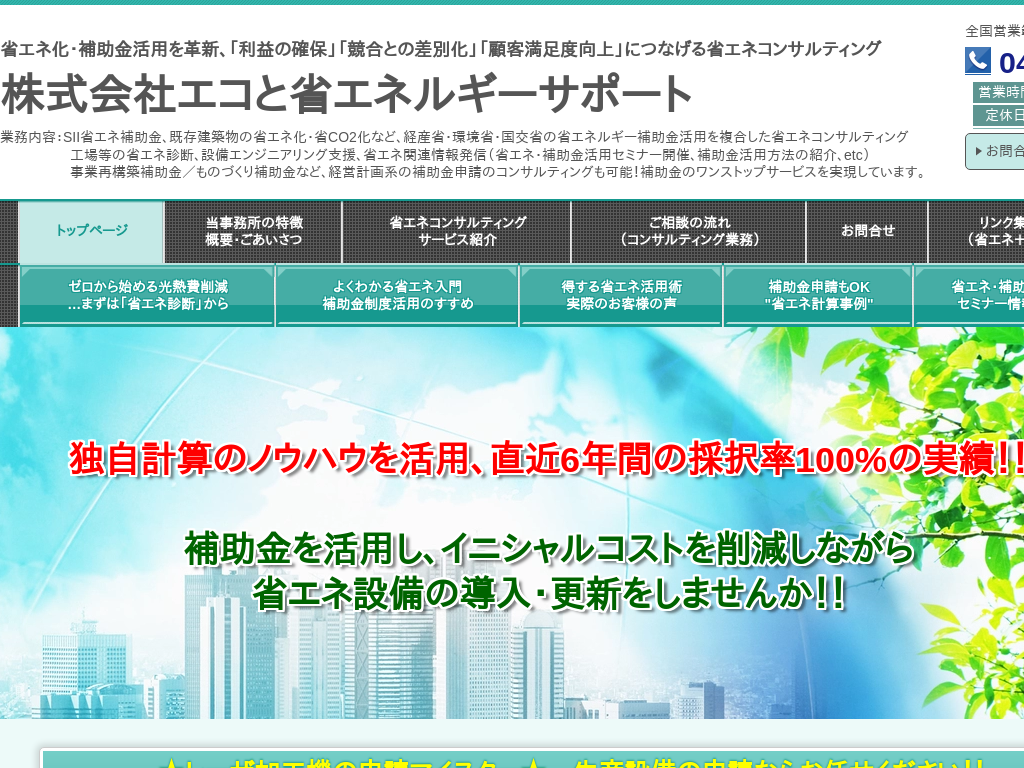Click the company name 株式会社エコと省エネルギーサポート heading
This screenshot has width=1024, height=768.
coord(346,95)
